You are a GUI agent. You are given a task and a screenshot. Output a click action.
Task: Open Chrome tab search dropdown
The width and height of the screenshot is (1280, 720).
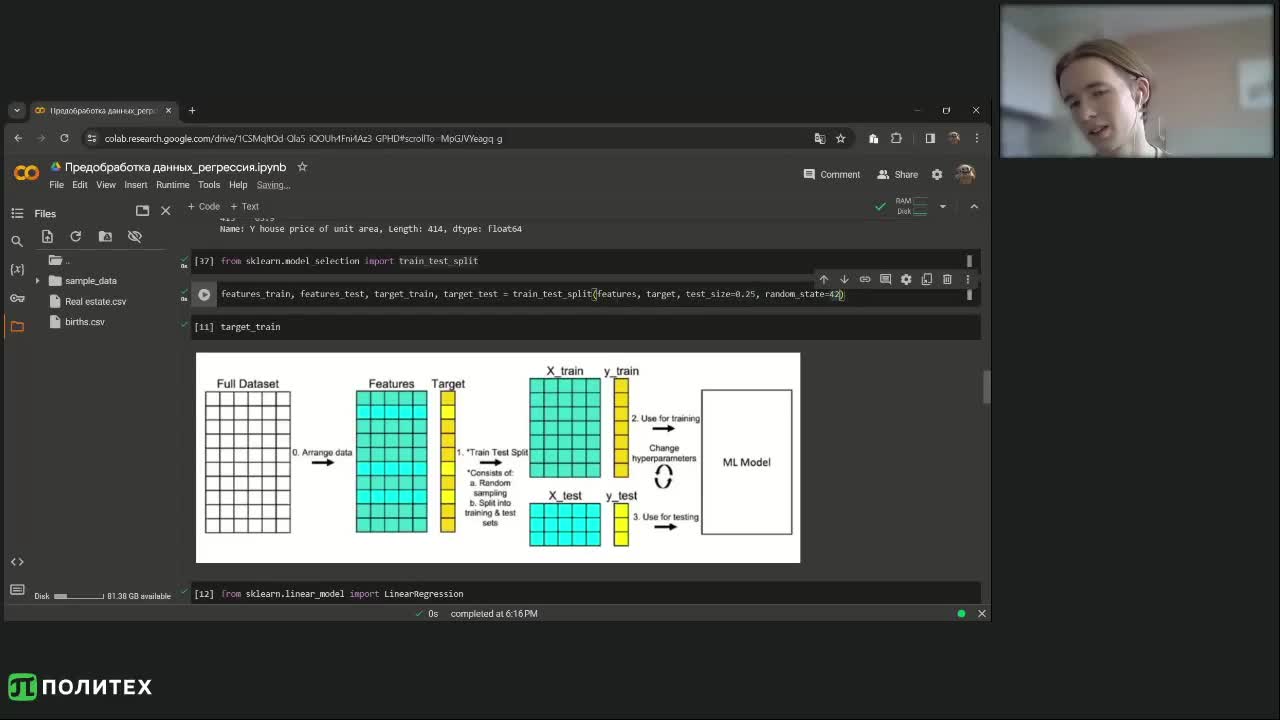coord(17,110)
